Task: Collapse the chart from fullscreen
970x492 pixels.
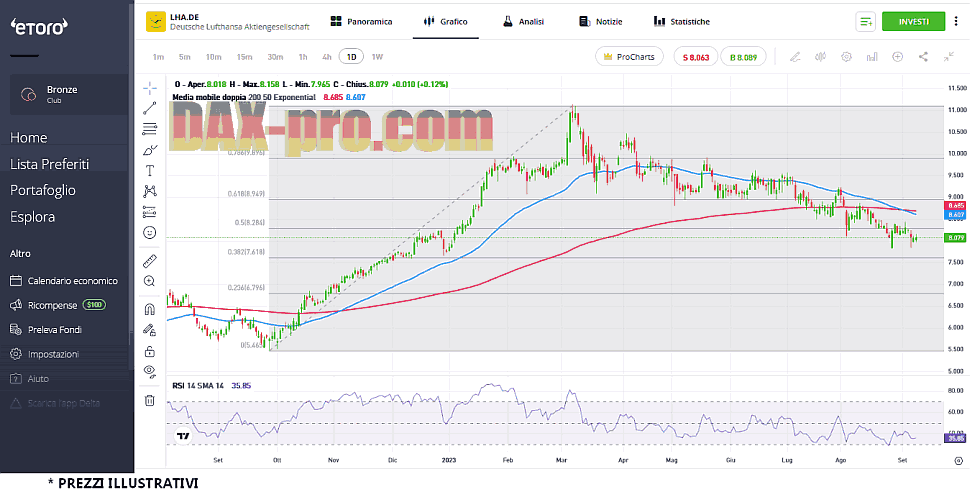Action: click(x=949, y=57)
